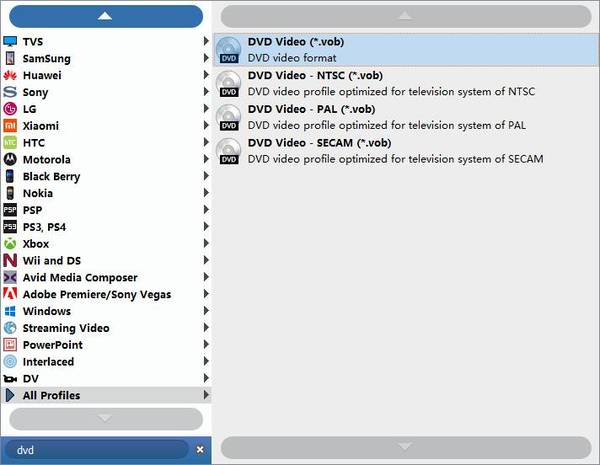Click the DV label

coord(31,379)
